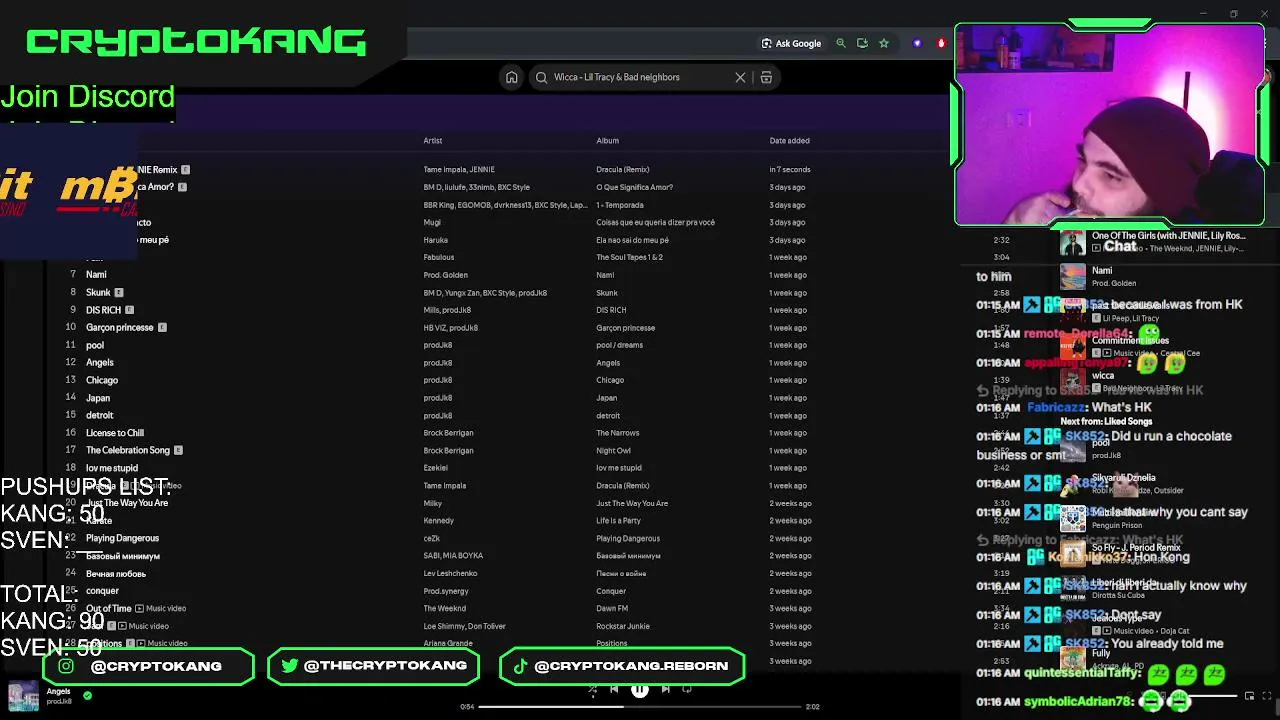Select the track DIS RICH
This screenshot has width=1280, height=720.
[x=103, y=310]
